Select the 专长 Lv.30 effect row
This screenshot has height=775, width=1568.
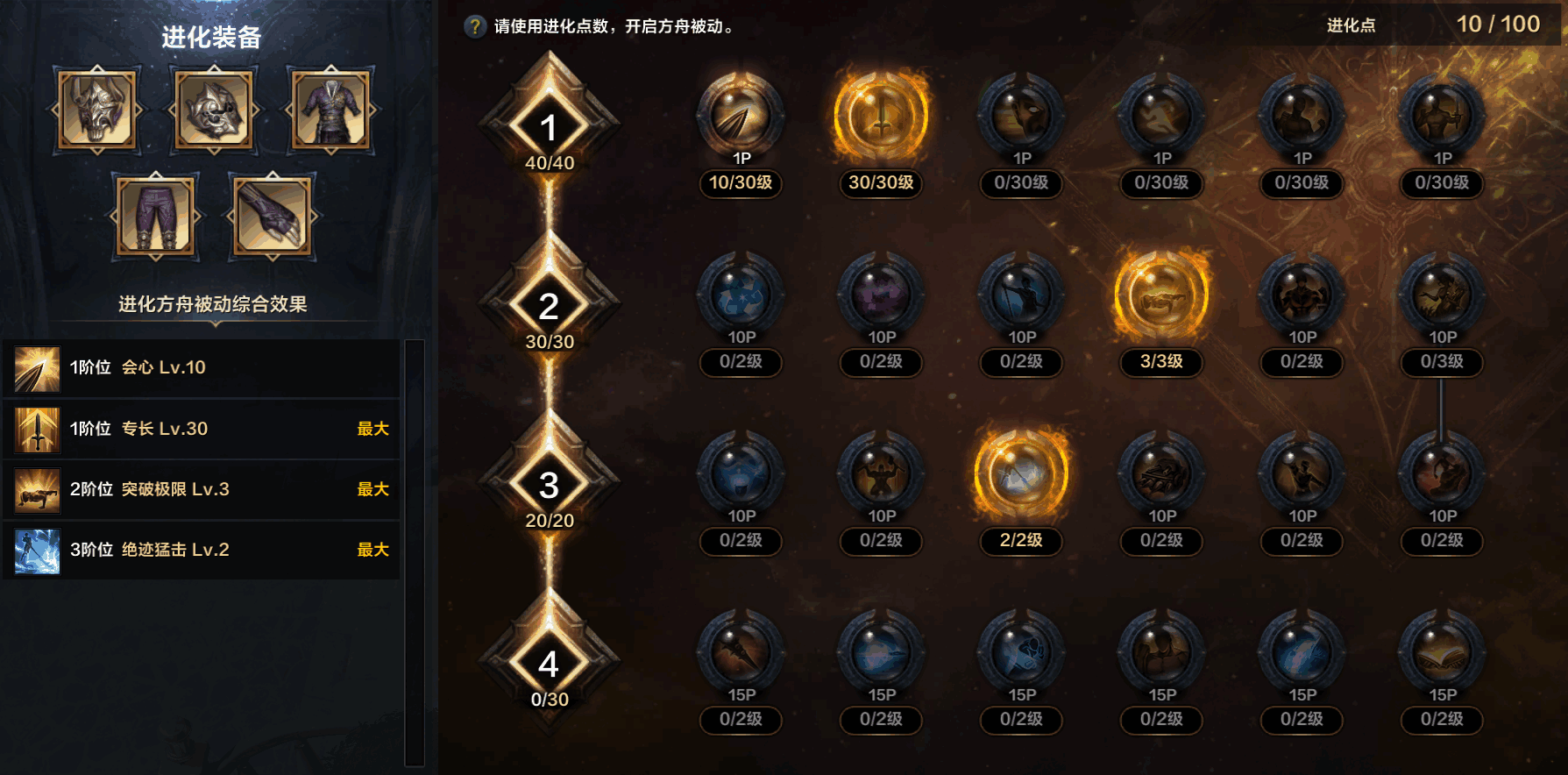point(202,429)
